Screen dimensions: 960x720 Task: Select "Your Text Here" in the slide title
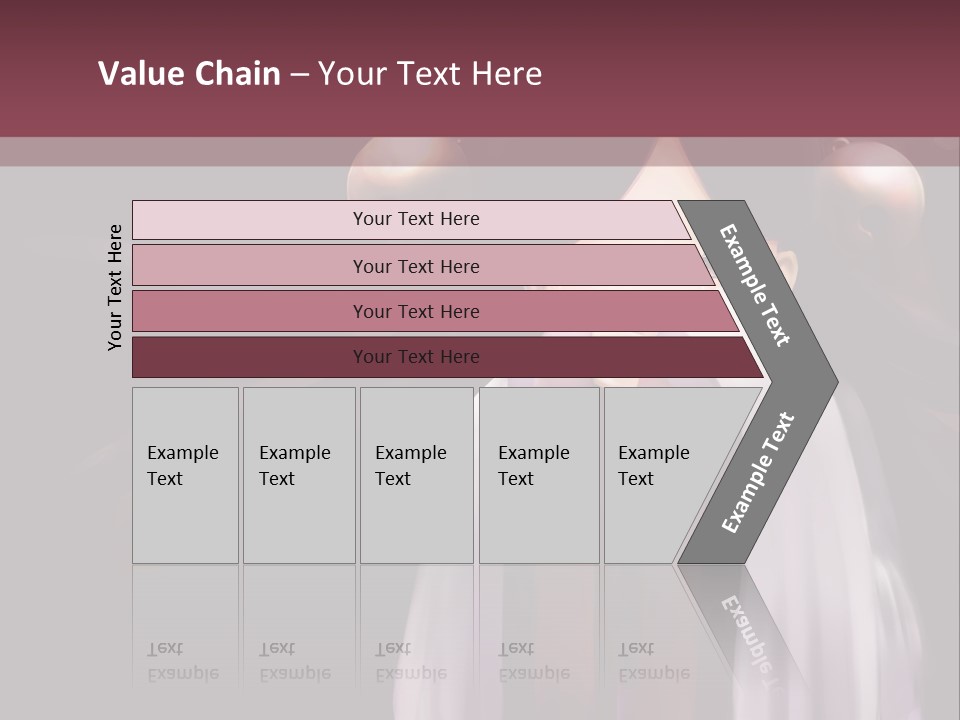point(430,74)
